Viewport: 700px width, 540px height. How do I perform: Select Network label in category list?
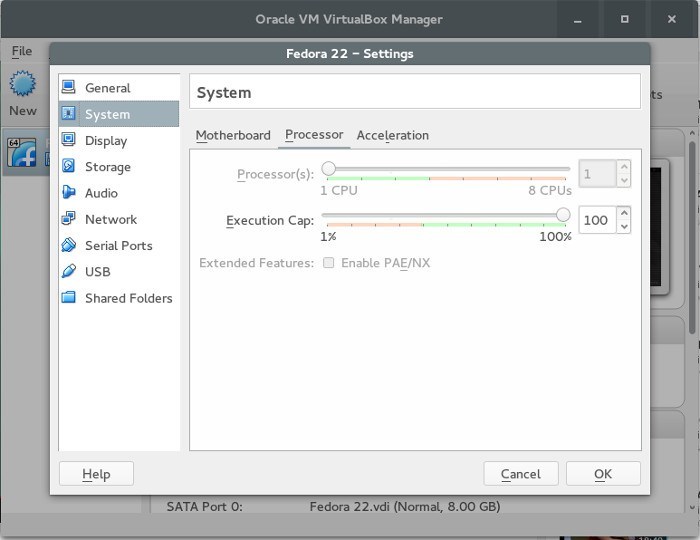pyautogui.click(x=111, y=220)
